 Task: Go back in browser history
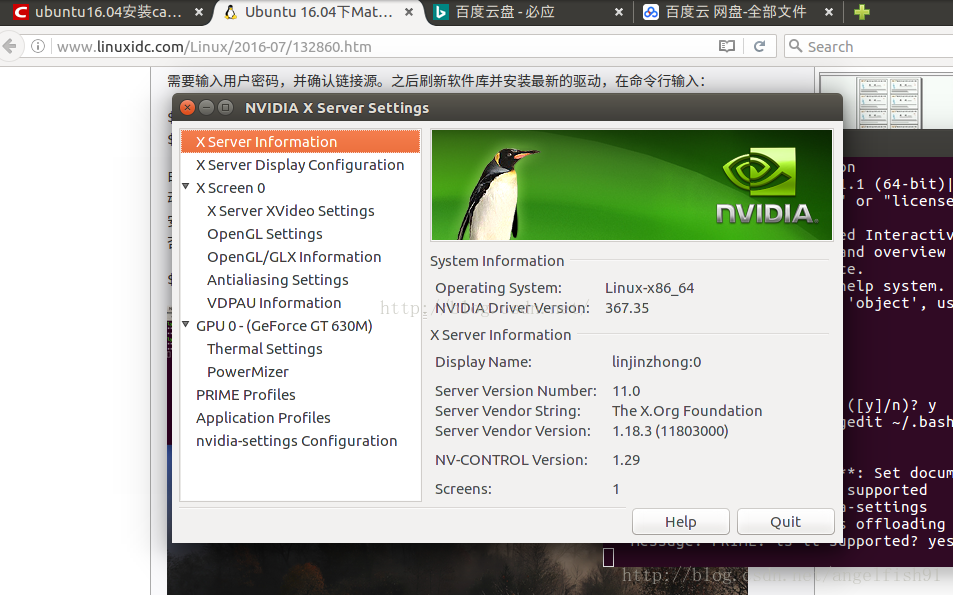tap(9, 46)
